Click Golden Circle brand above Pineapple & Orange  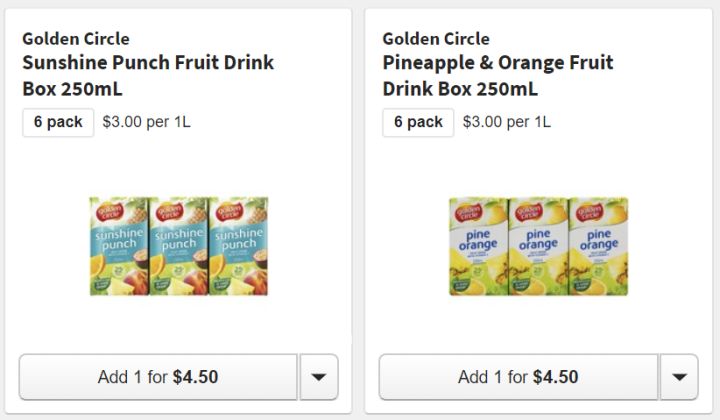(x=436, y=39)
